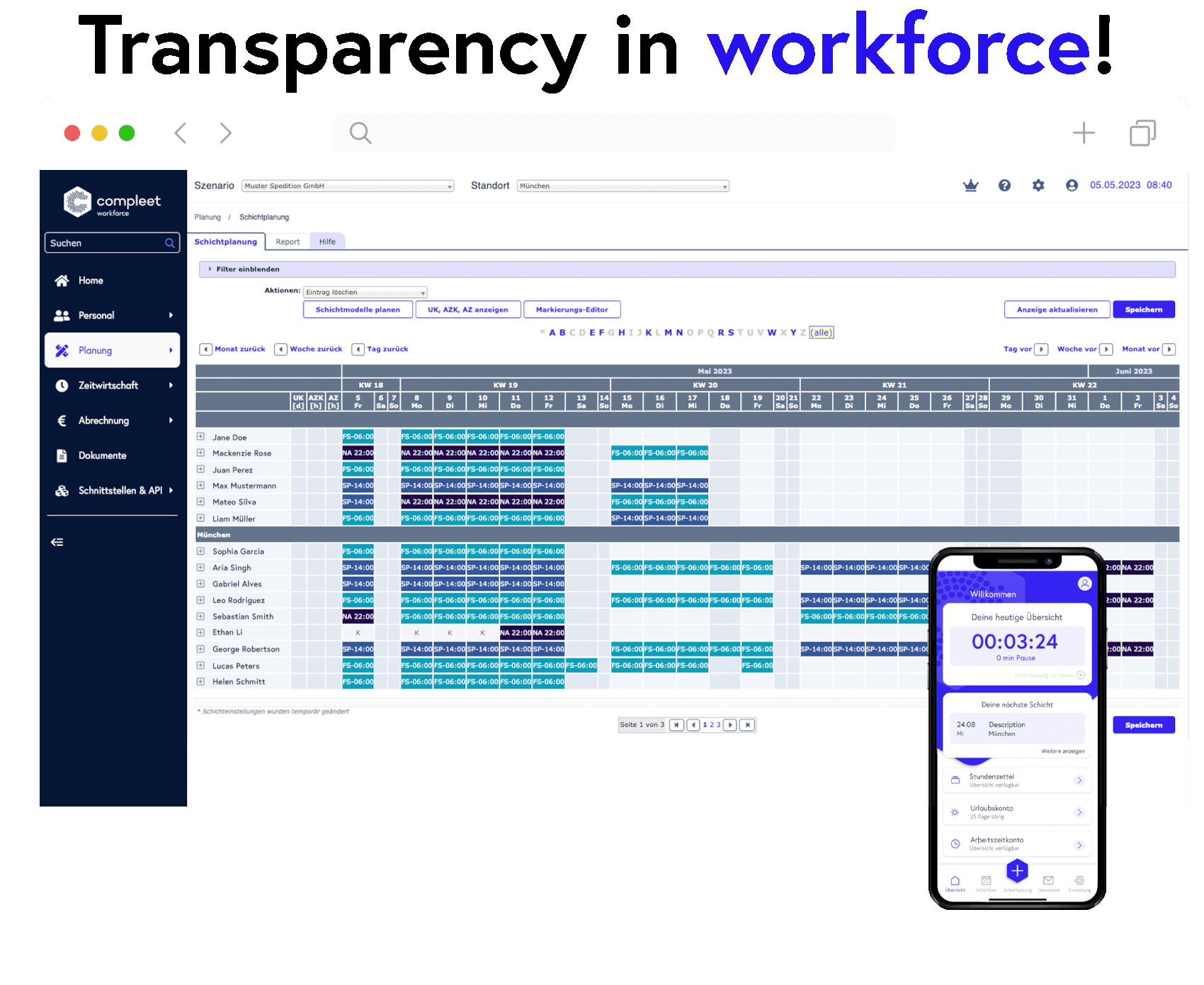Open the user account icon
This screenshot has width=1204, height=985.
(1072, 186)
